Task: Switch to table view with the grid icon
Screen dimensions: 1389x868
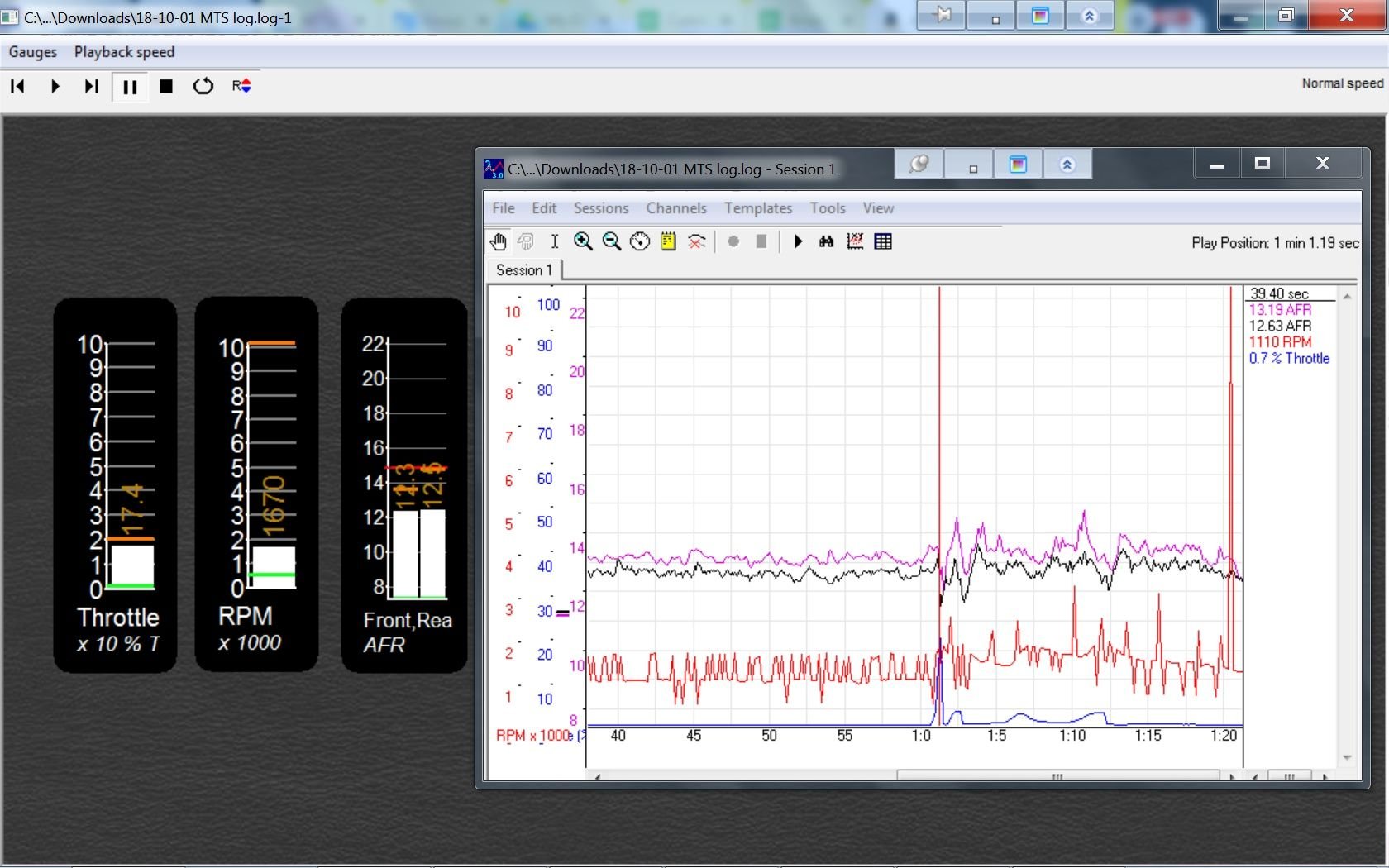Action: coord(883,241)
